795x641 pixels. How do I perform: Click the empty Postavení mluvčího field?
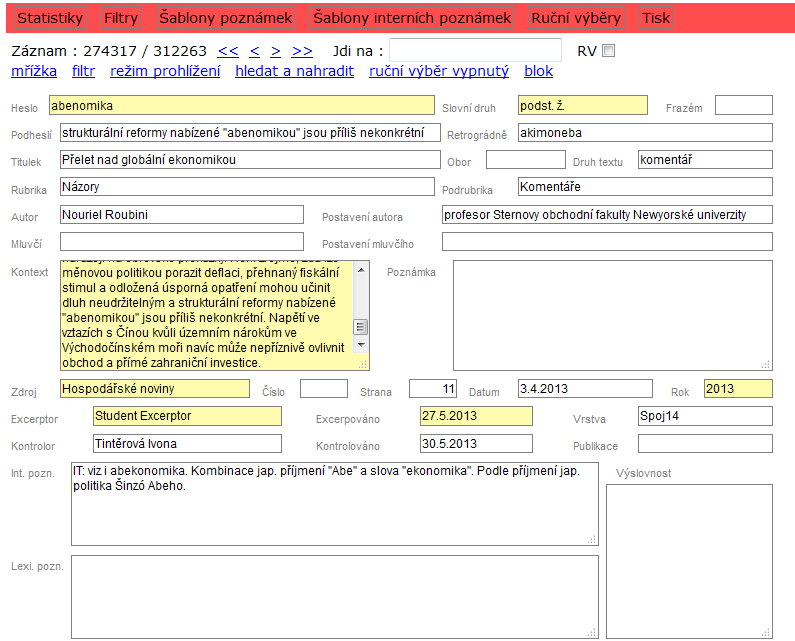607,241
